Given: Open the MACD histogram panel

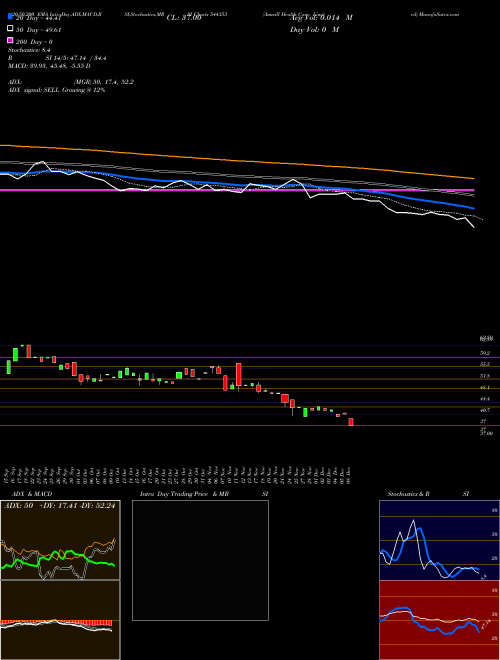Looking at the screenshot, I should [60, 620].
